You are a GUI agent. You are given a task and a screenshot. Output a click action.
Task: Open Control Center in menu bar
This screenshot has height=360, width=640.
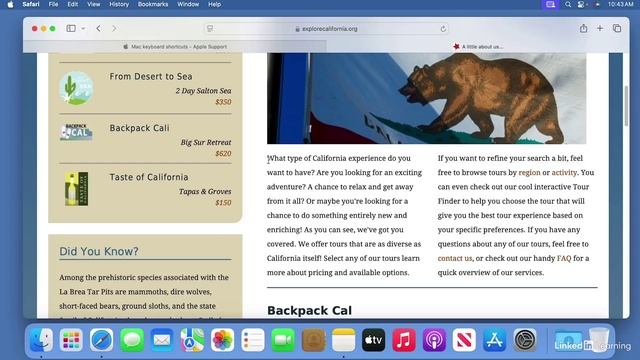click(x=581, y=4)
